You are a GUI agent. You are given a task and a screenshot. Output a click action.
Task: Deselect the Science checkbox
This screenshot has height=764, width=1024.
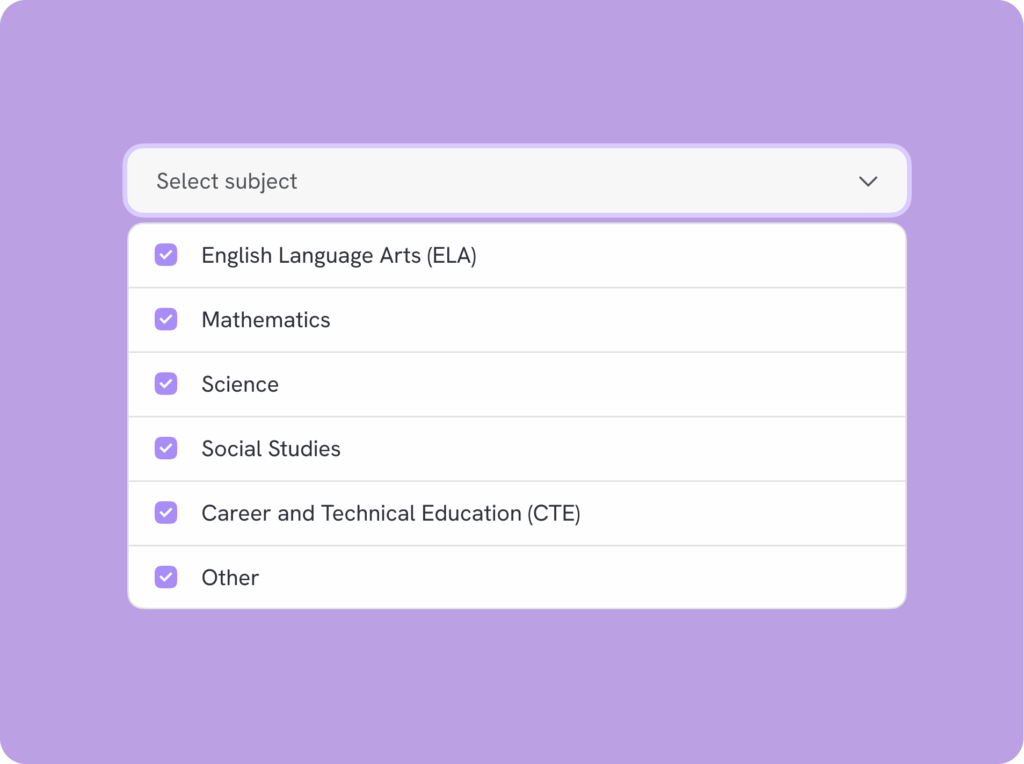click(x=166, y=384)
